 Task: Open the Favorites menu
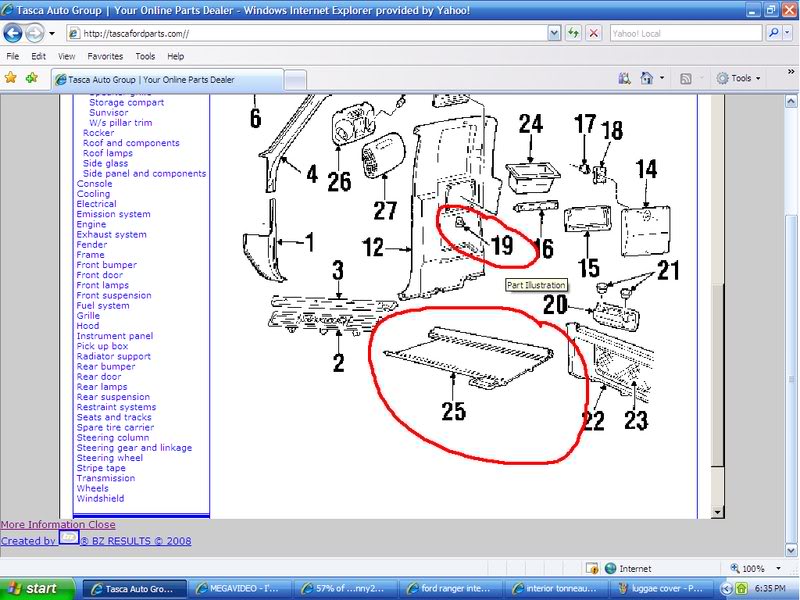[105, 56]
